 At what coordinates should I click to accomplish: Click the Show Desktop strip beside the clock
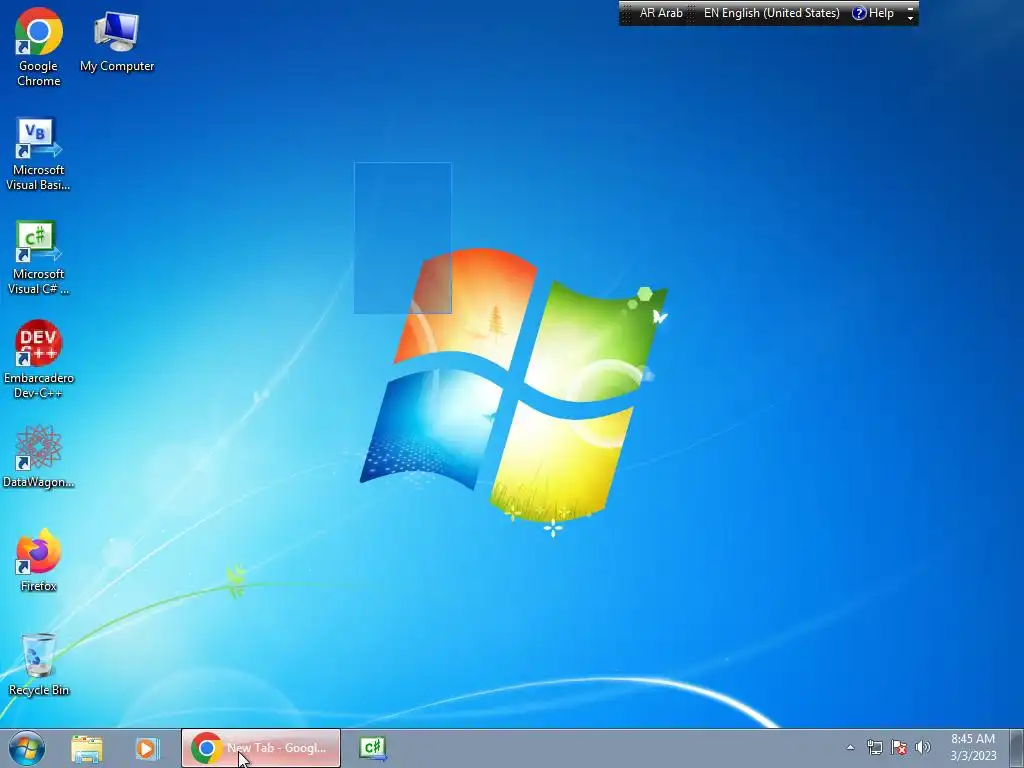(1016, 748)
